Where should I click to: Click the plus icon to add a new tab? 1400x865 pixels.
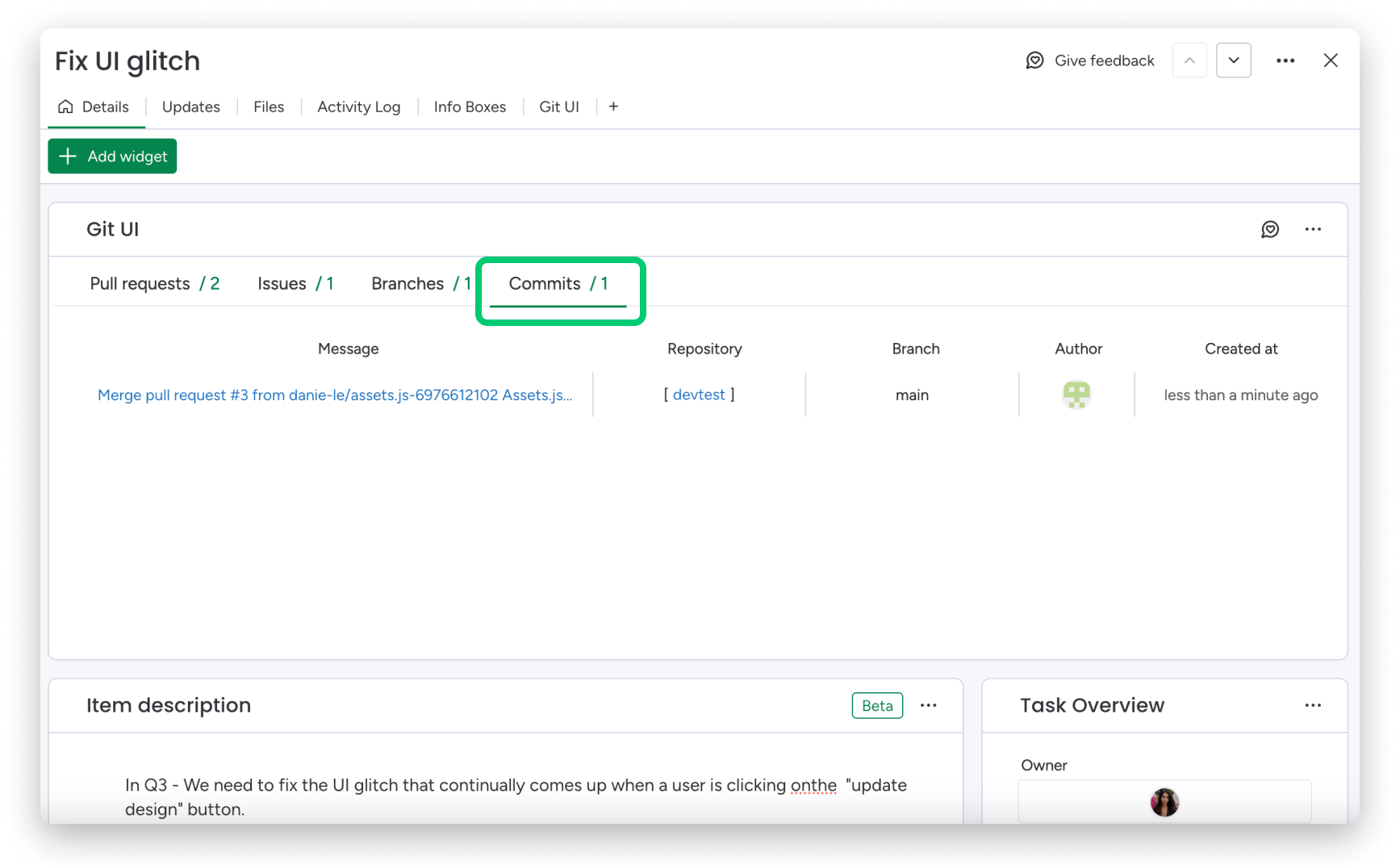(613, 106)
